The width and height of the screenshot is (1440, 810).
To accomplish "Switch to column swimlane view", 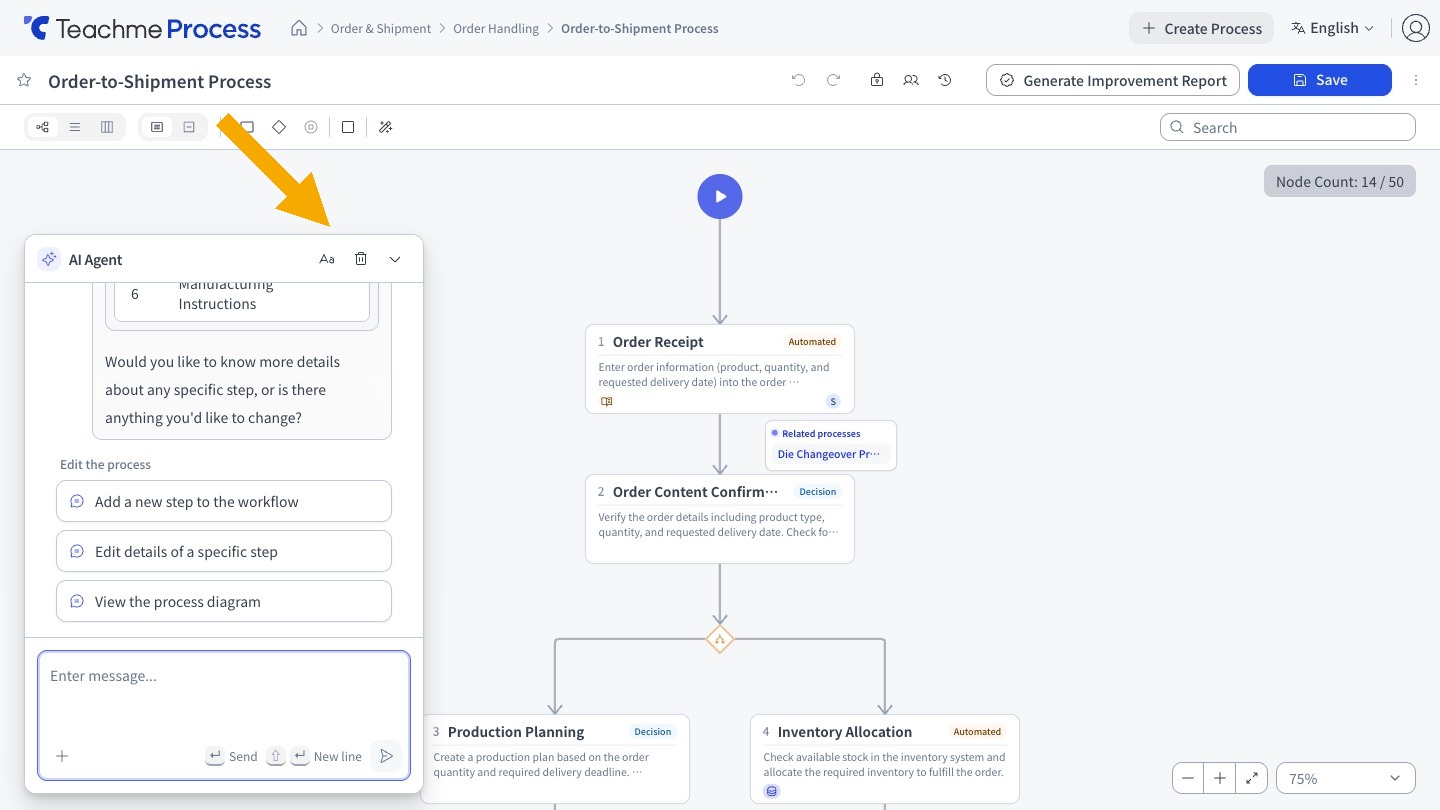I will (x=107, y=127).
